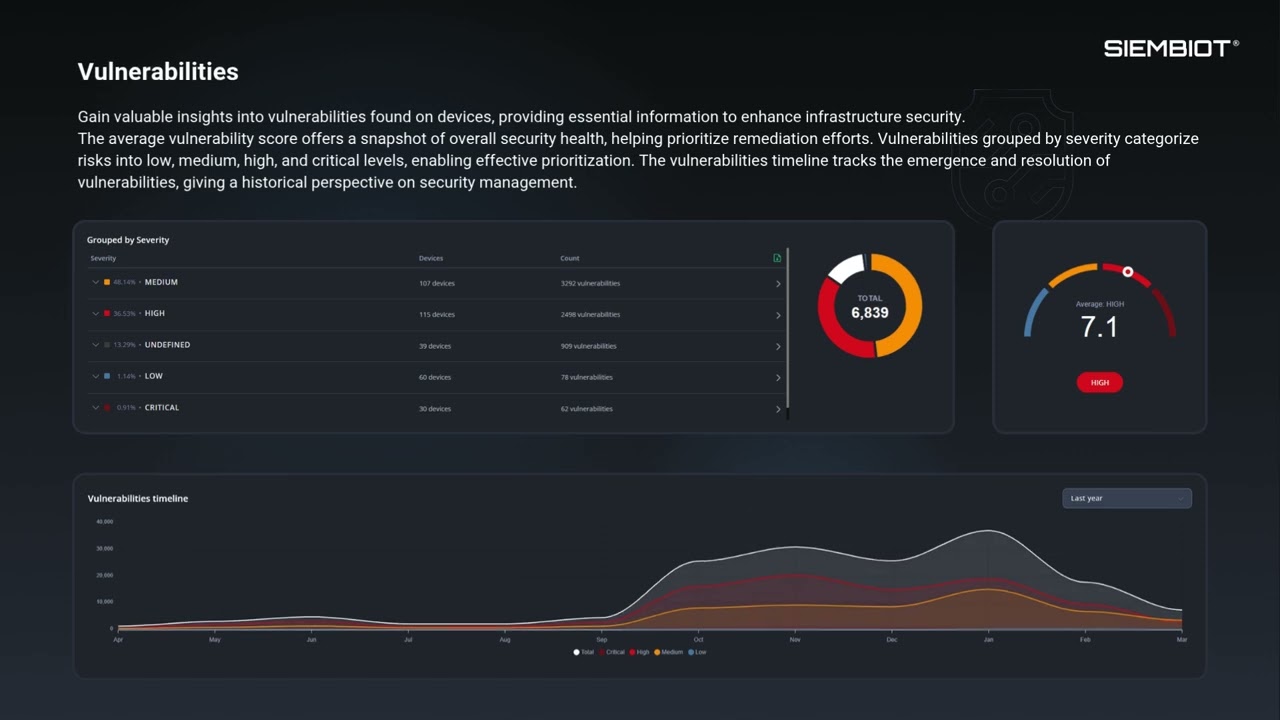Screen dimensions: 1280x720
Task: Click the red HIGH badge button
Action: (1100, 382)
